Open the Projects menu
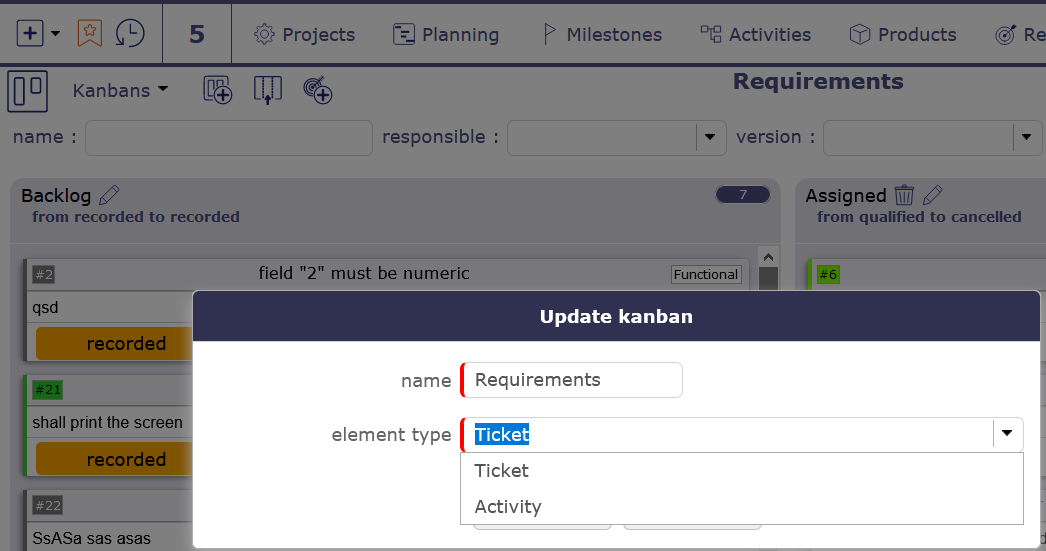Screen dimensions: 1046x551 point(304,35)
